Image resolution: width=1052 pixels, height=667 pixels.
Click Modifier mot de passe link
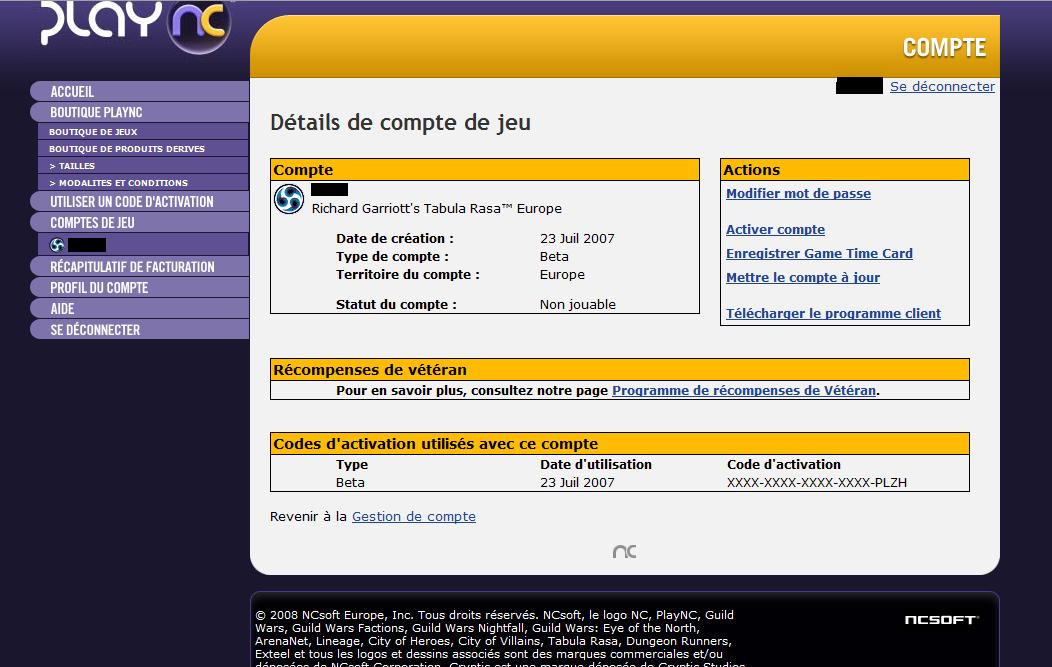coord(798,193)
